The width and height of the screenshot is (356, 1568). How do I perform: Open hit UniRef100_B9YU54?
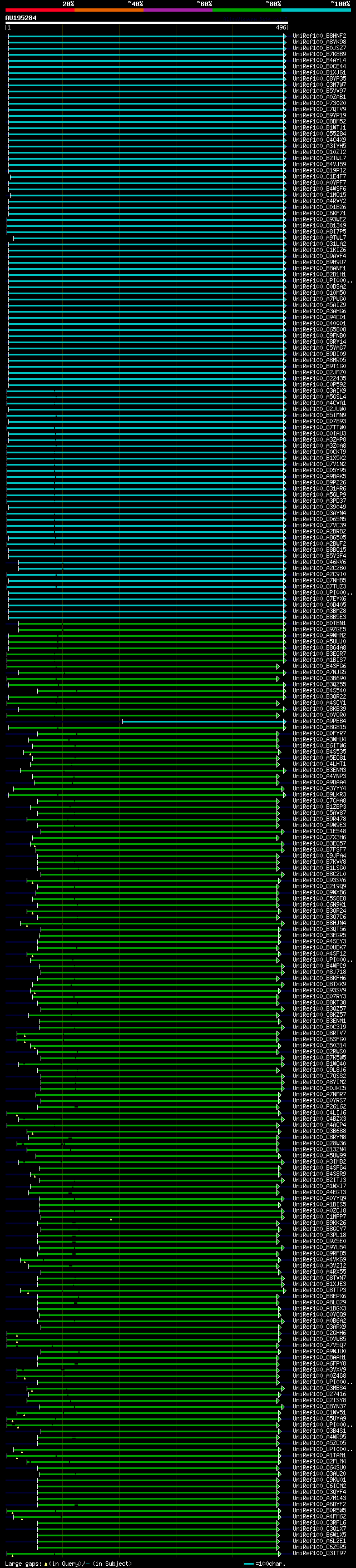(319, 1247)
